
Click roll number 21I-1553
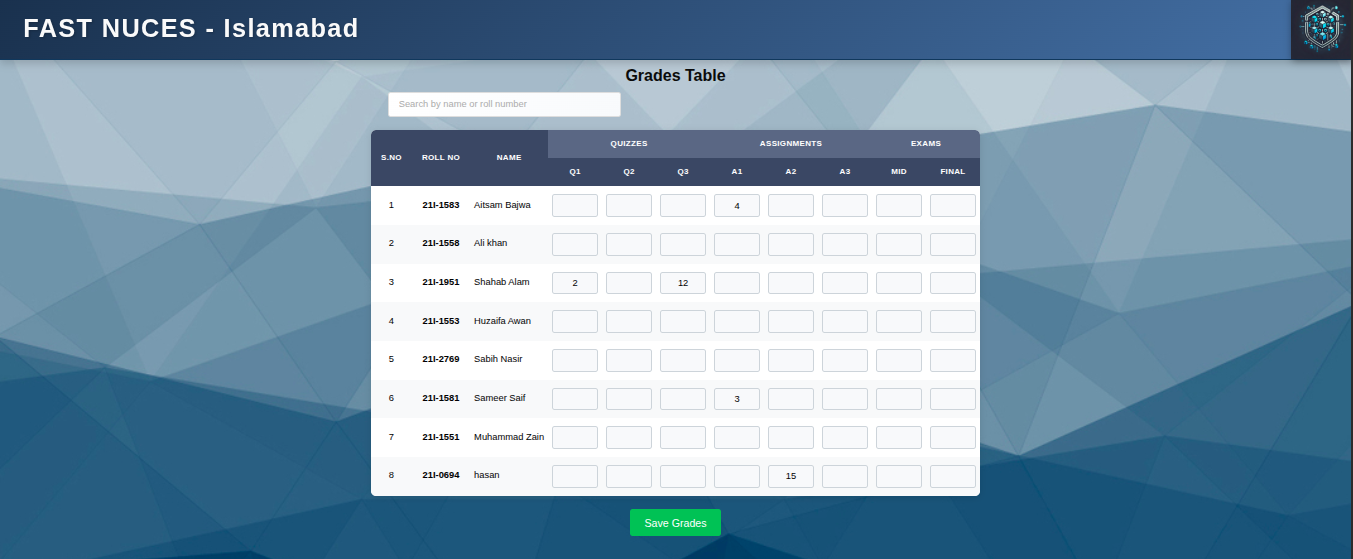pyautogui.click(x=441, y=321)
